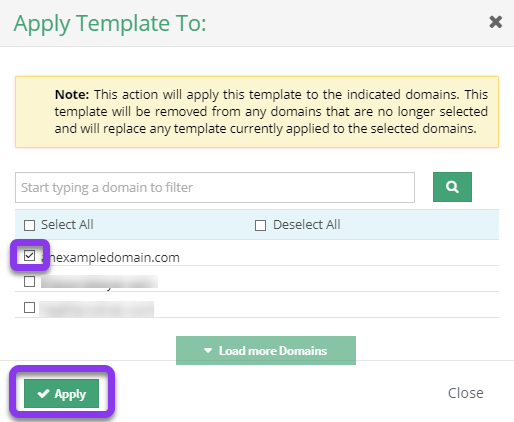
Task: Click the Apply Template To: heading
Action: click(110, 23)
